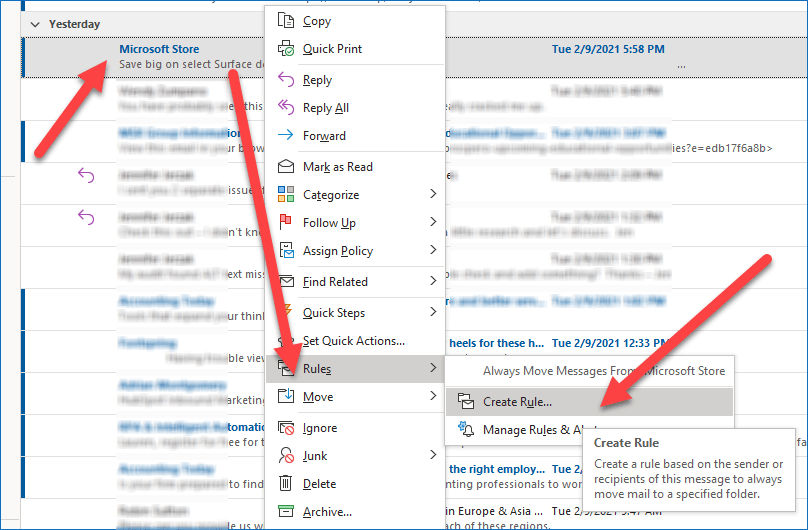This screenshot has width=808, height=530.
Task: Expand the Assign Policy submenu arrow
Action: pos(433,250)
